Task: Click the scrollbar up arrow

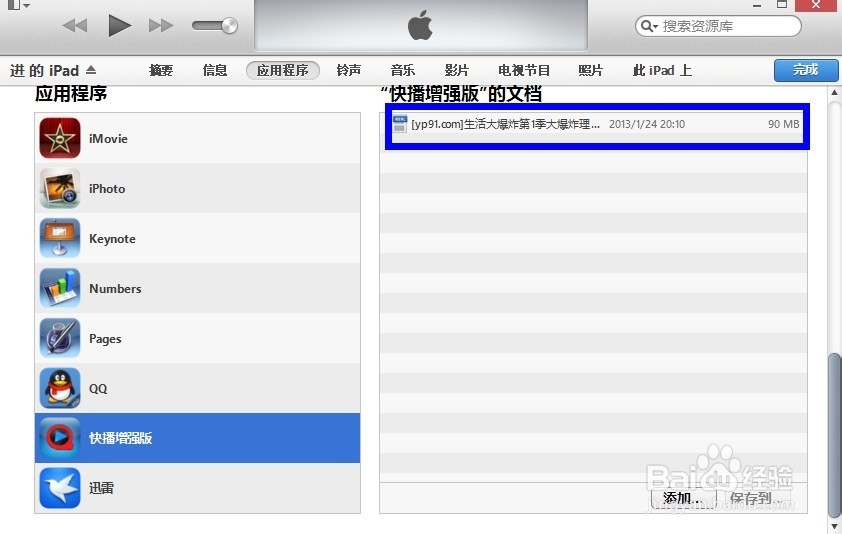Action: coord(834,92)
